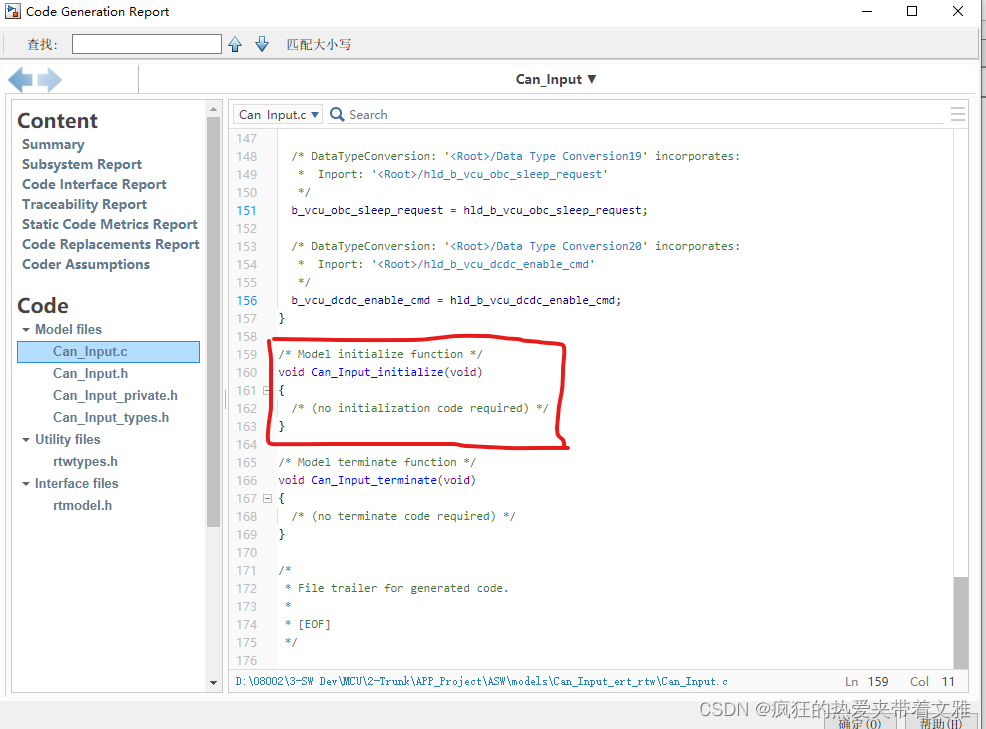986x729 pixels.
Task: Collapse the Model files group
Action: tap(26, 330)
